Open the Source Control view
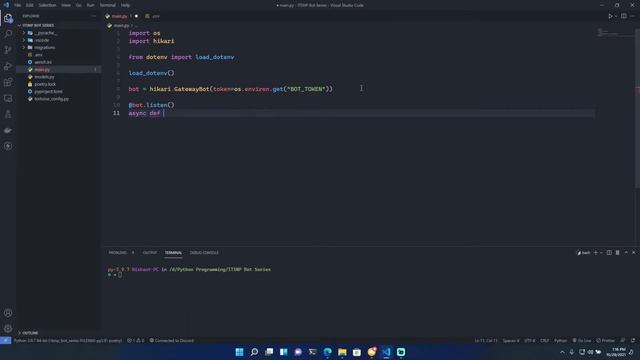The height and width of the screenshot is (360, 640). click(x=8, y=50)
